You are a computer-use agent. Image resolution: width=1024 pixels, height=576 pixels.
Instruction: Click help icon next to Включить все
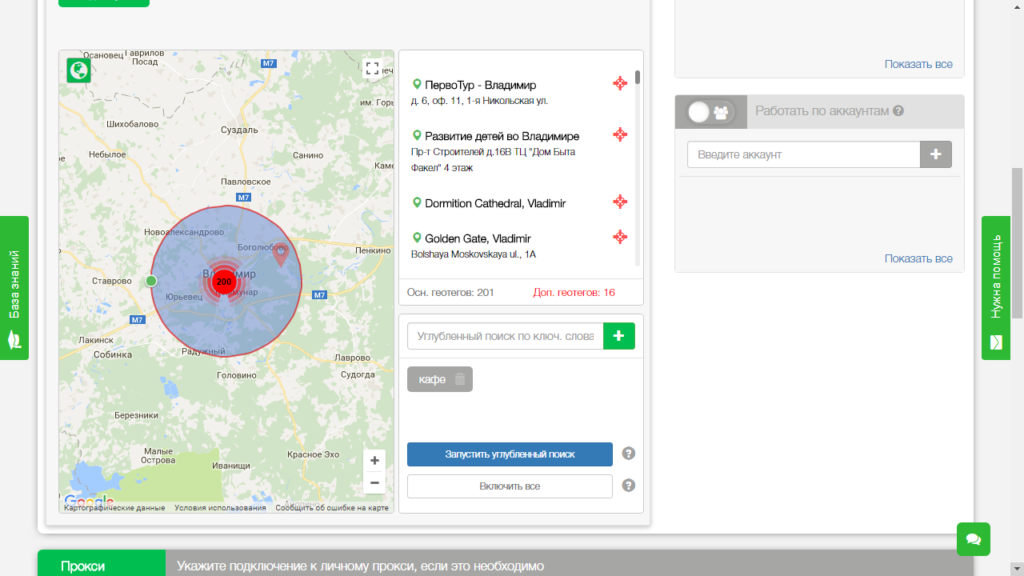tap(628, 485)
